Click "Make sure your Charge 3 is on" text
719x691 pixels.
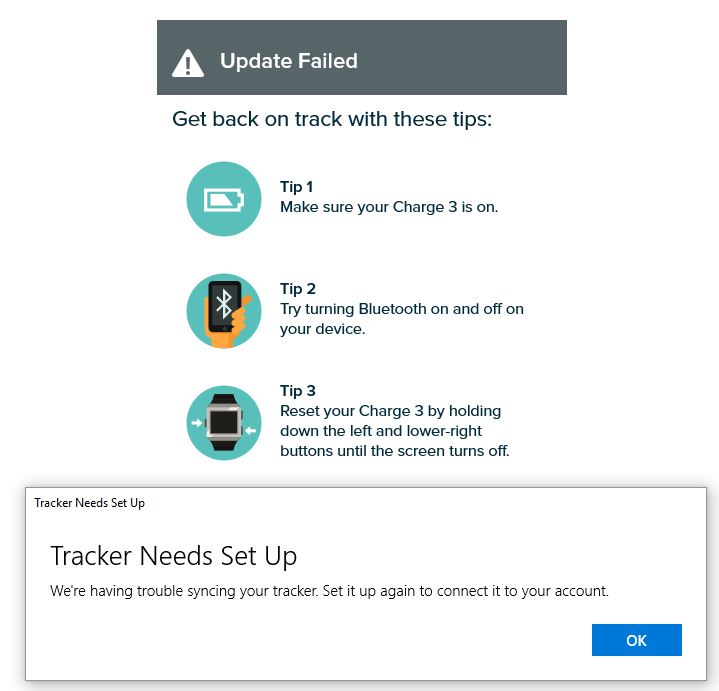[388, 207]
